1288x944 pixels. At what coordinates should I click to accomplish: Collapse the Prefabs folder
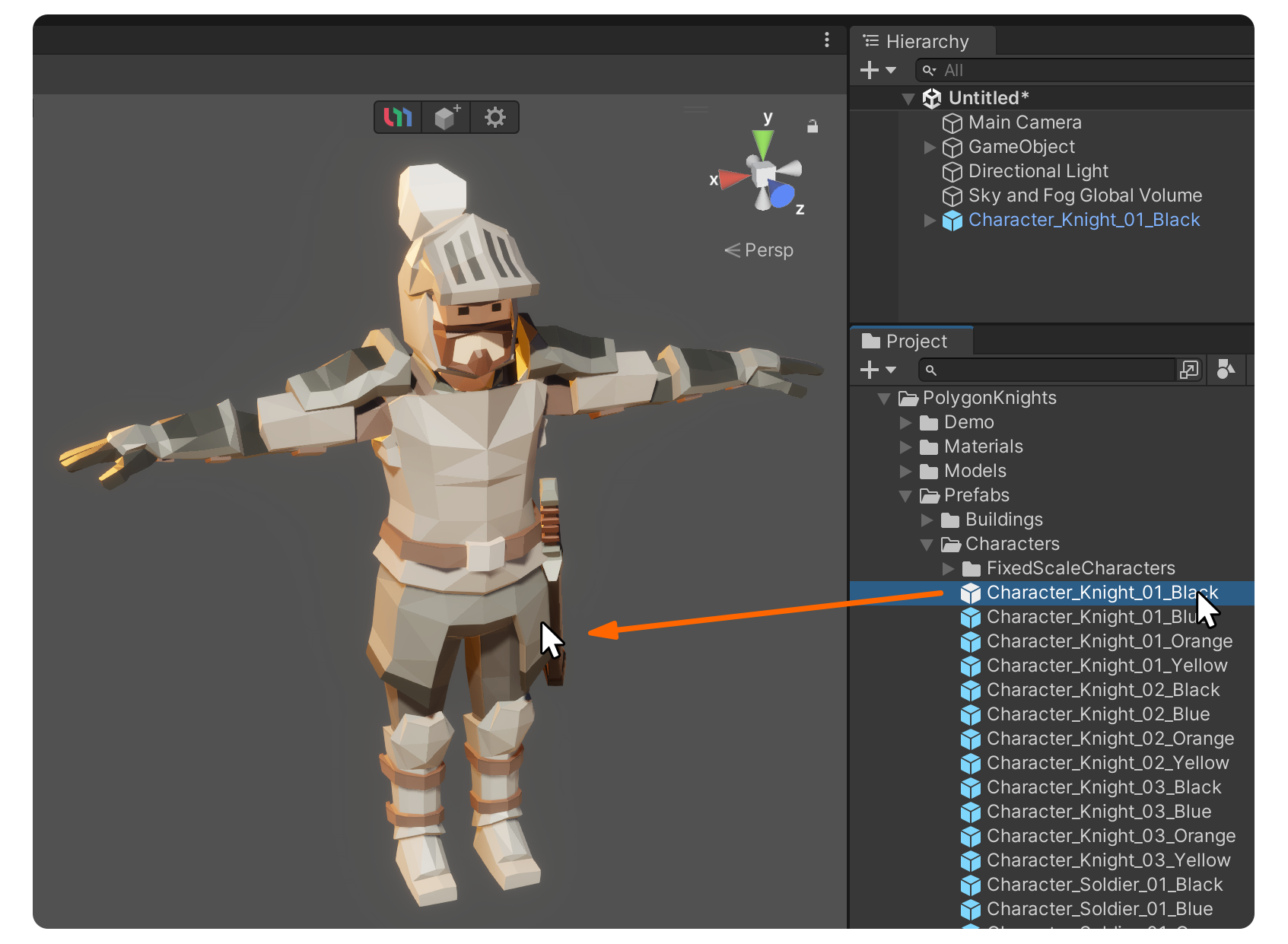coord(905,496)
